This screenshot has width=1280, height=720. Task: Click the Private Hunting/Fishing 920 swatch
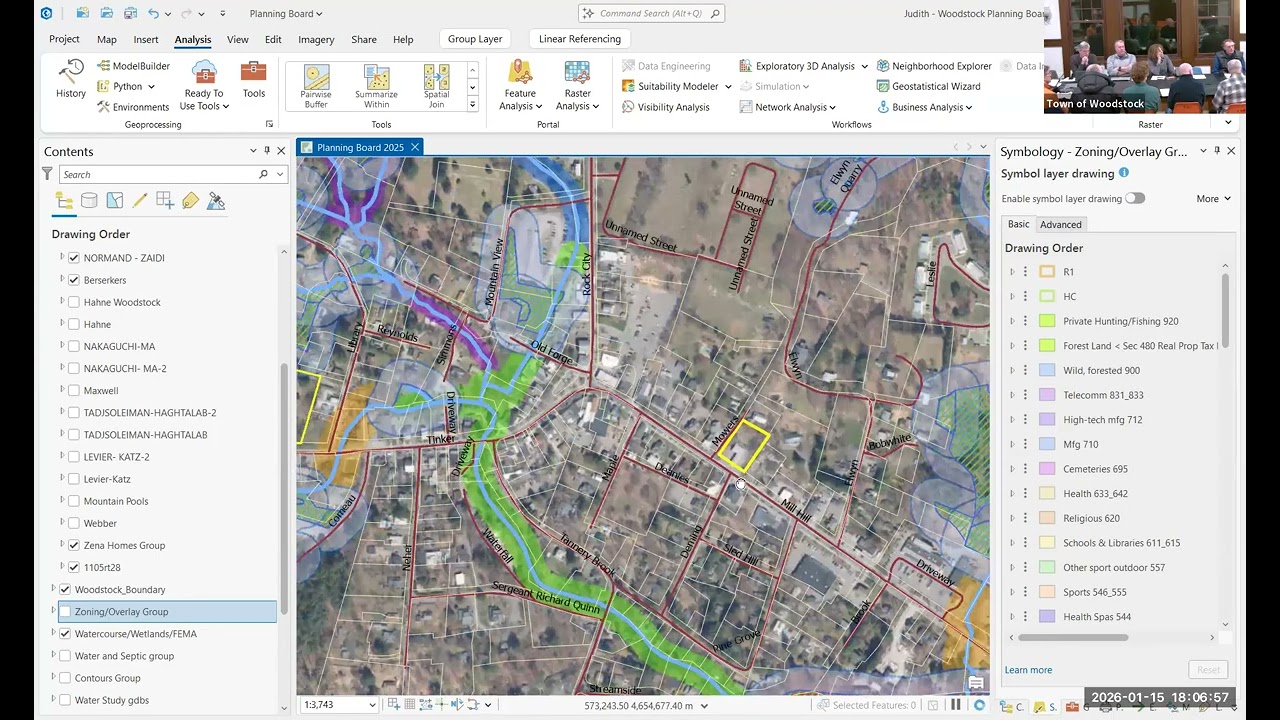coord(1047,321)
